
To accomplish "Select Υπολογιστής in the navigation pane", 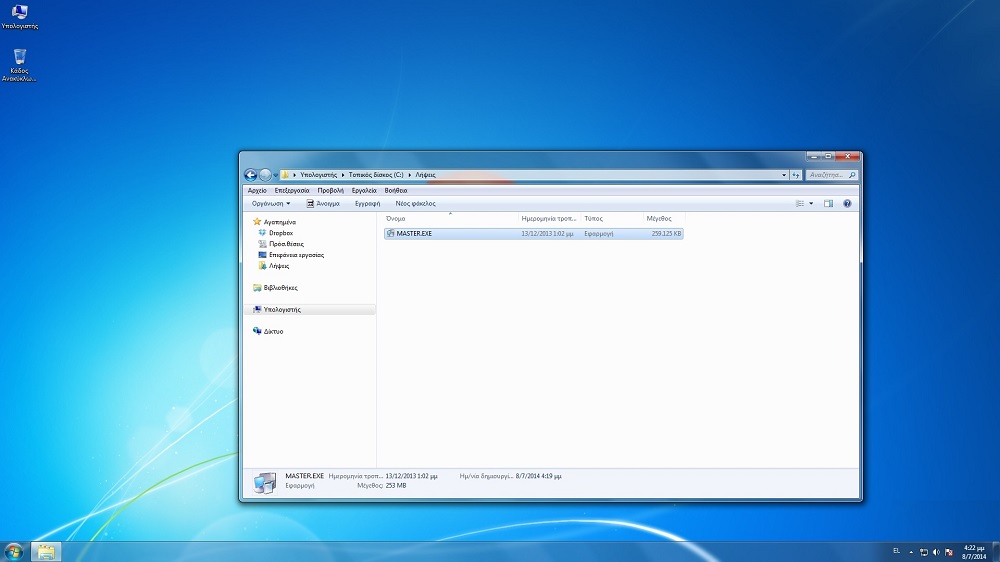I will pyautogui.click(x=282, y=309).
